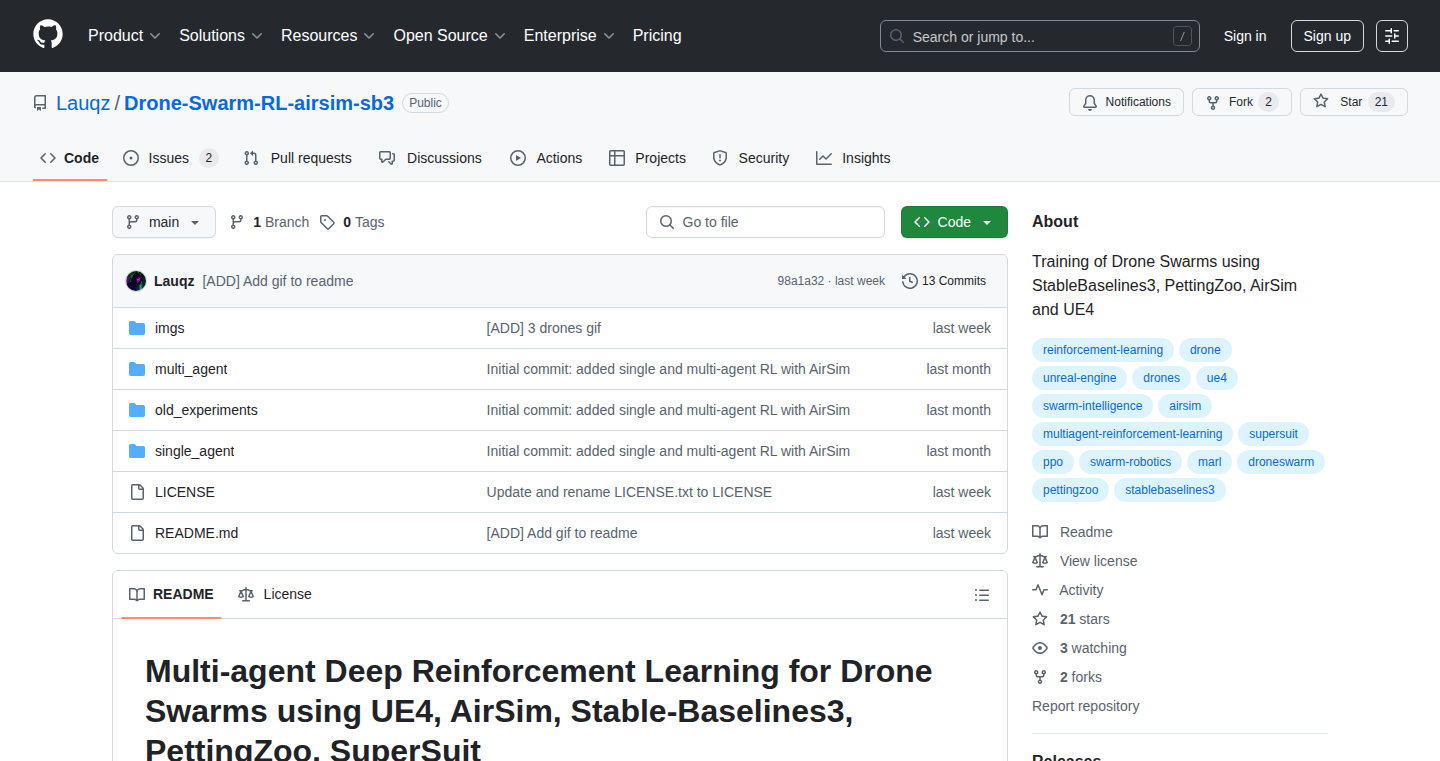
Task: Click the commit history clock icon
Action: pos(909,281)
